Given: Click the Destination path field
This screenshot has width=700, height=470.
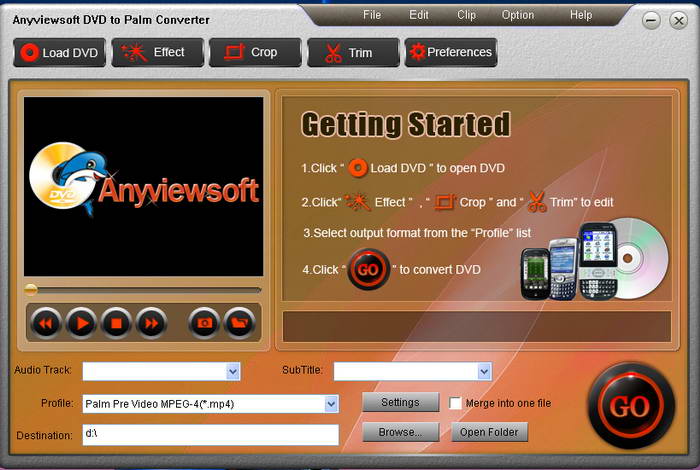Looking at the screenshot, I should [211, 435].
